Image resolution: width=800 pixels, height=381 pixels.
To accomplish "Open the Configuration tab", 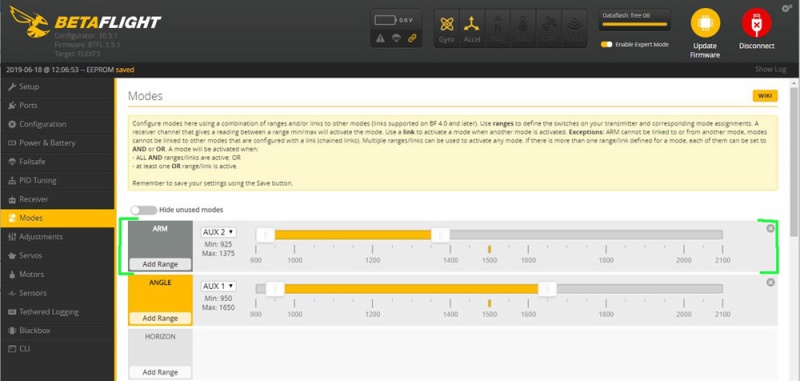I will point(57,124).
